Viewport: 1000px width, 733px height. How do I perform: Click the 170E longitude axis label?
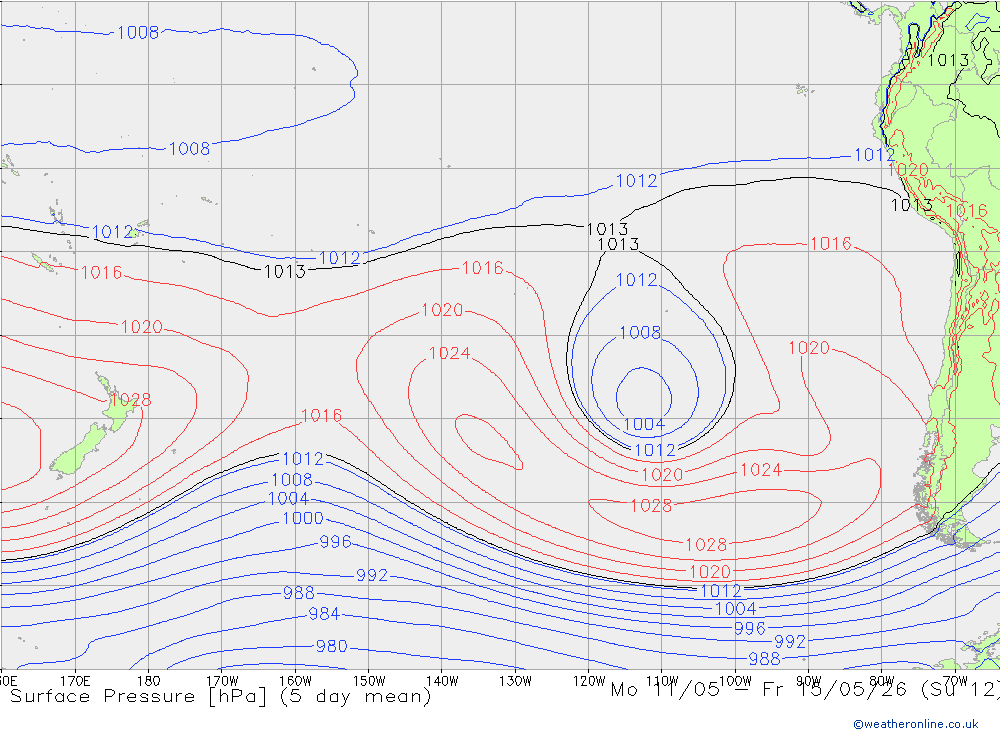click(x=75, y=681)
